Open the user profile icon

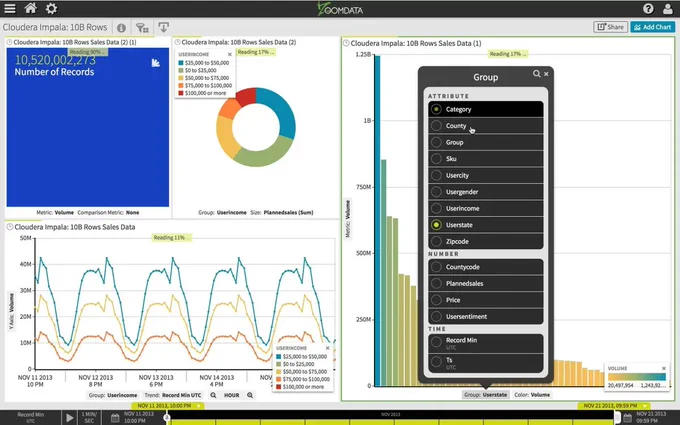(x=668, y=8)
